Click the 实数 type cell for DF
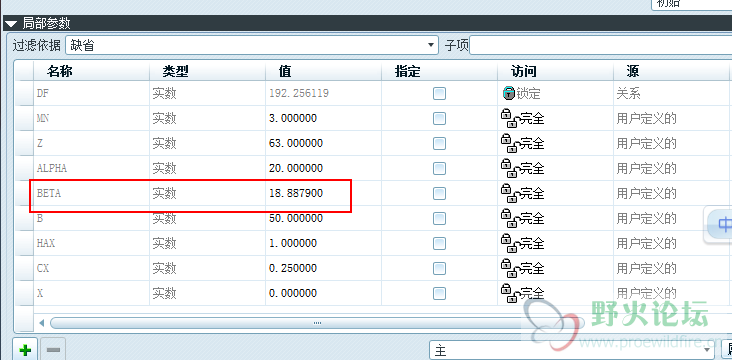The width and height of the screenshot is (732, 360). coord(207,93)
